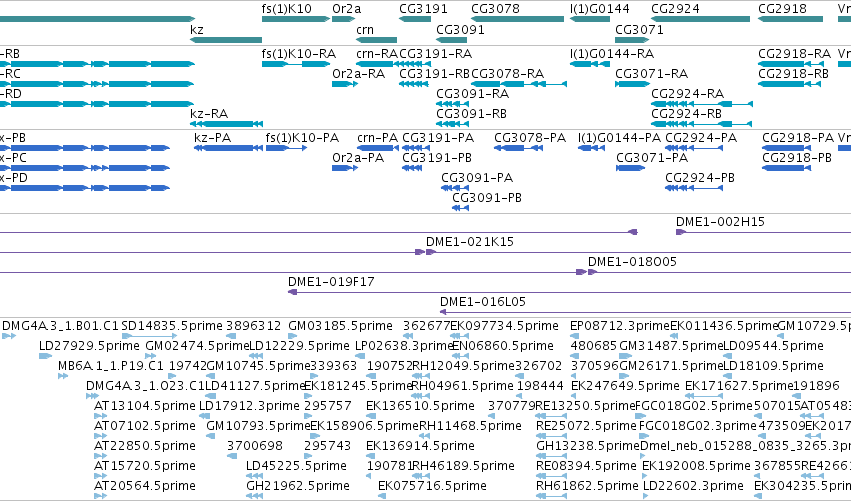This screenshot has height=501, width=851.
Task: Open EST DMG4A.3_1.B01.C1
Action: point(60,326)
